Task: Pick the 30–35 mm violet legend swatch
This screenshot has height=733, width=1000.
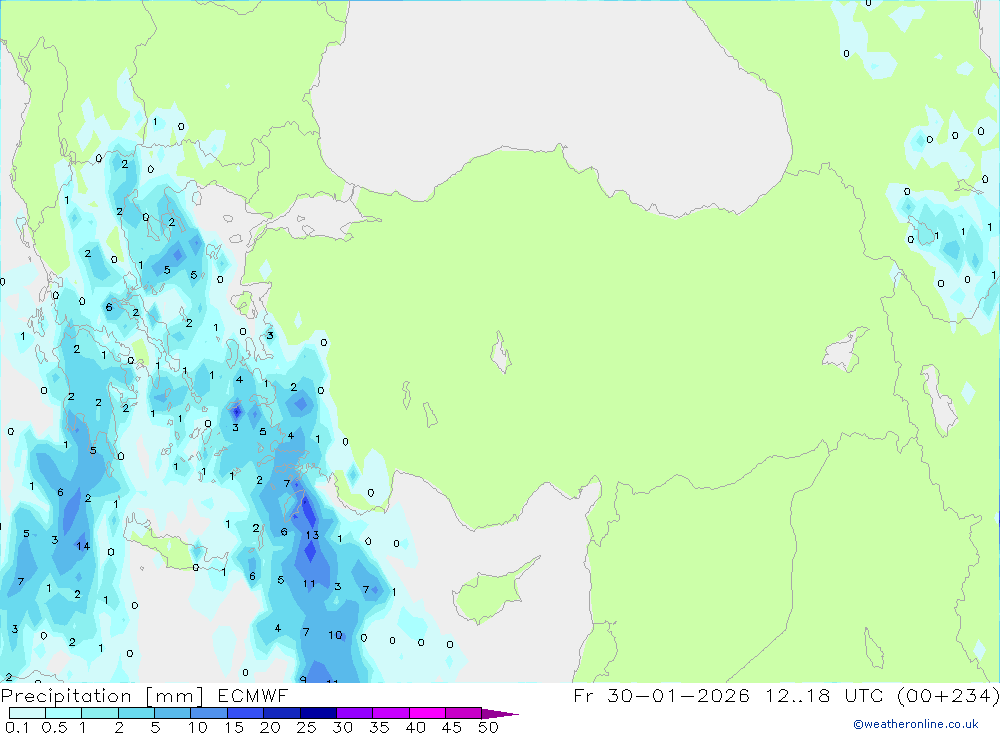Action: pos(355,713)
